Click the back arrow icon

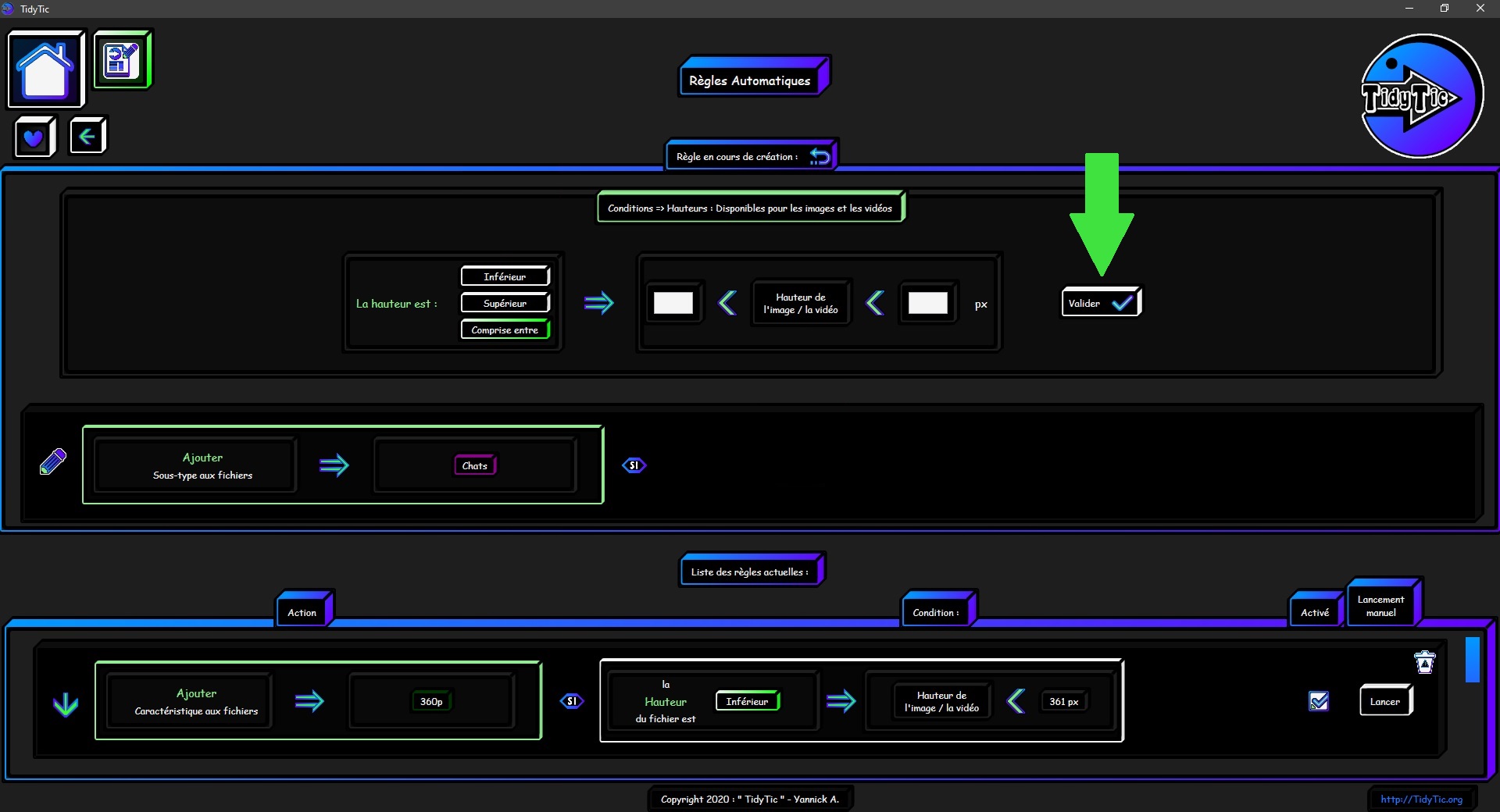point(87,137)
